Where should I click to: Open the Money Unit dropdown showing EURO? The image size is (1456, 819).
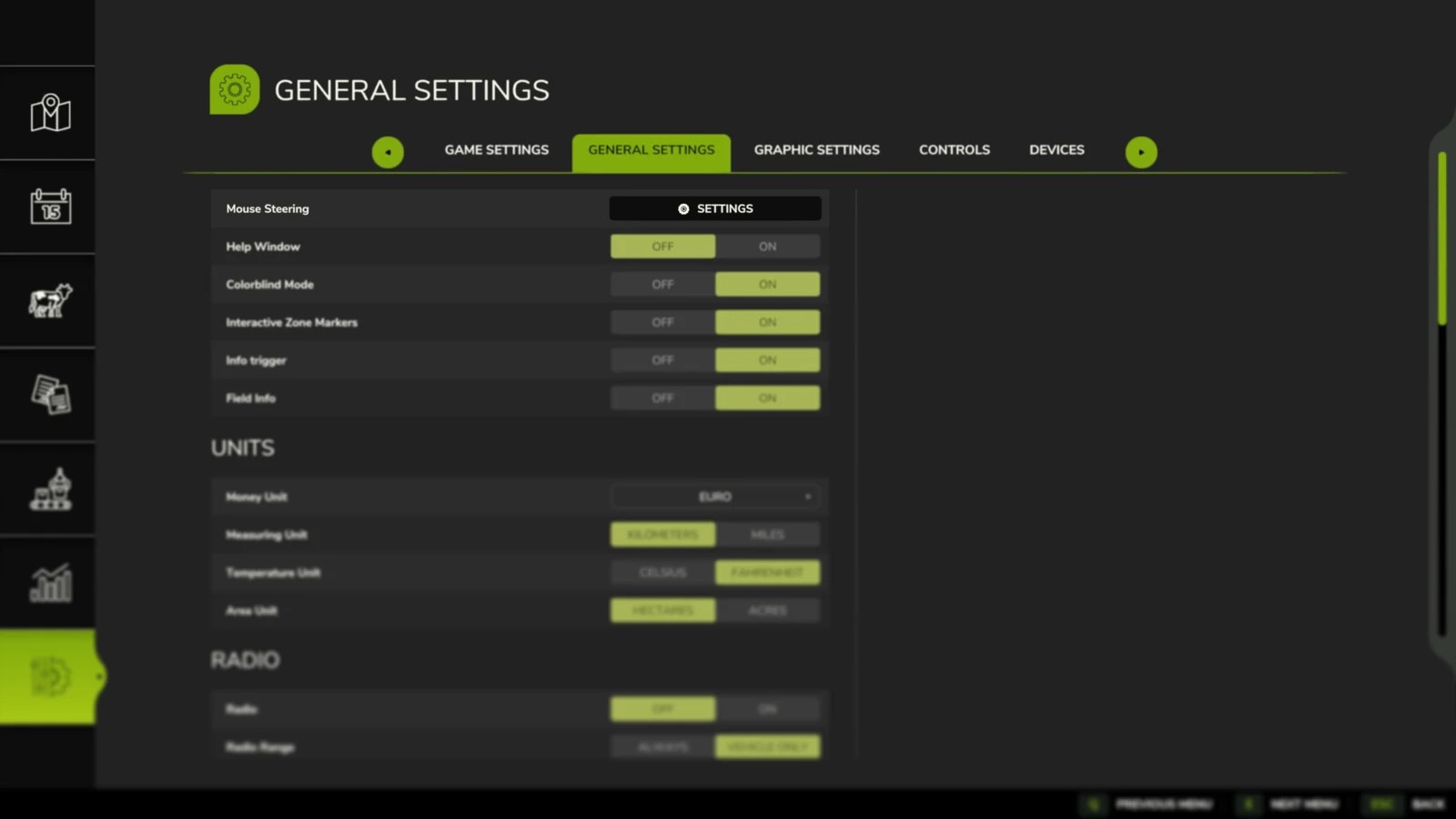pyautogui.click(x=715, y=496)
